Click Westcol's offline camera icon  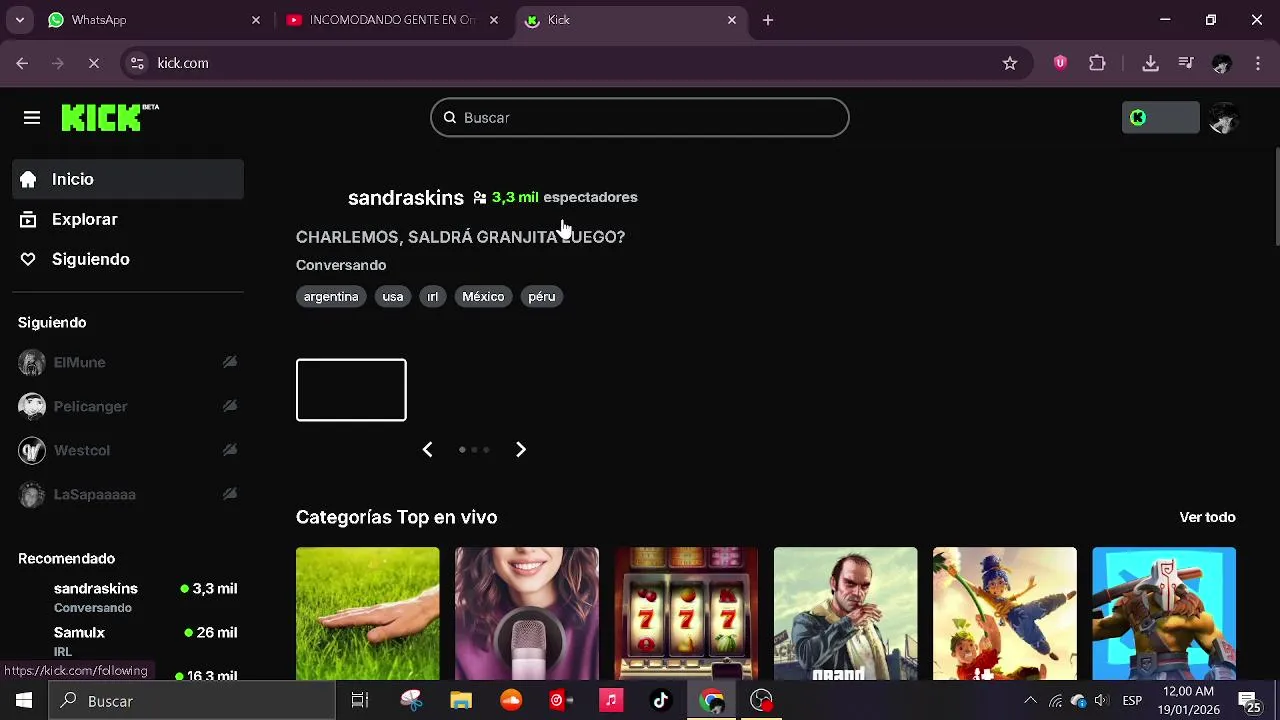230,450
